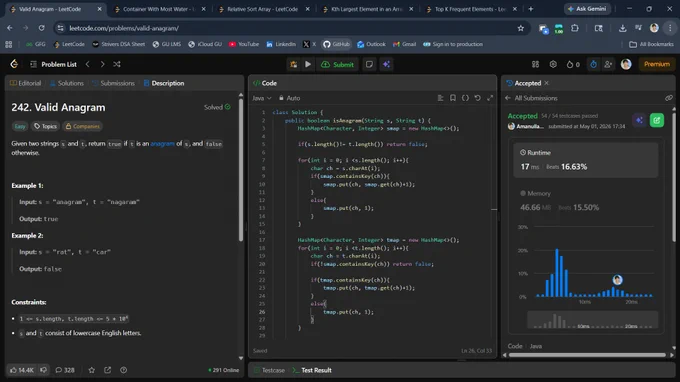
Task: Analyze submission with purple sparkle icon
Action: (x=639, y=120)
